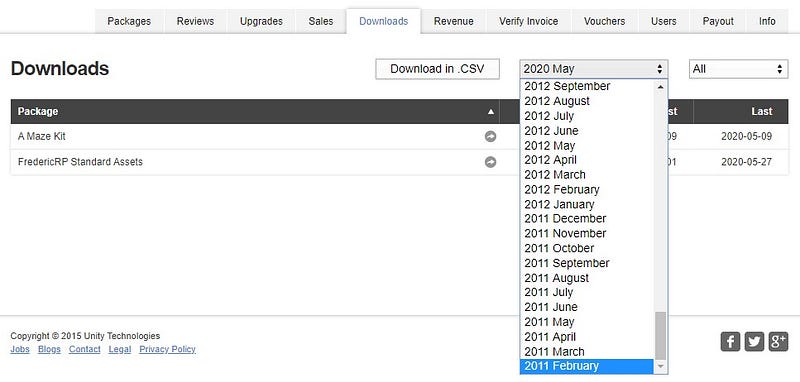Open the Vouchers tab
Image resolution: width=800 pixels, height=382 pixels.
pos(605,21)
